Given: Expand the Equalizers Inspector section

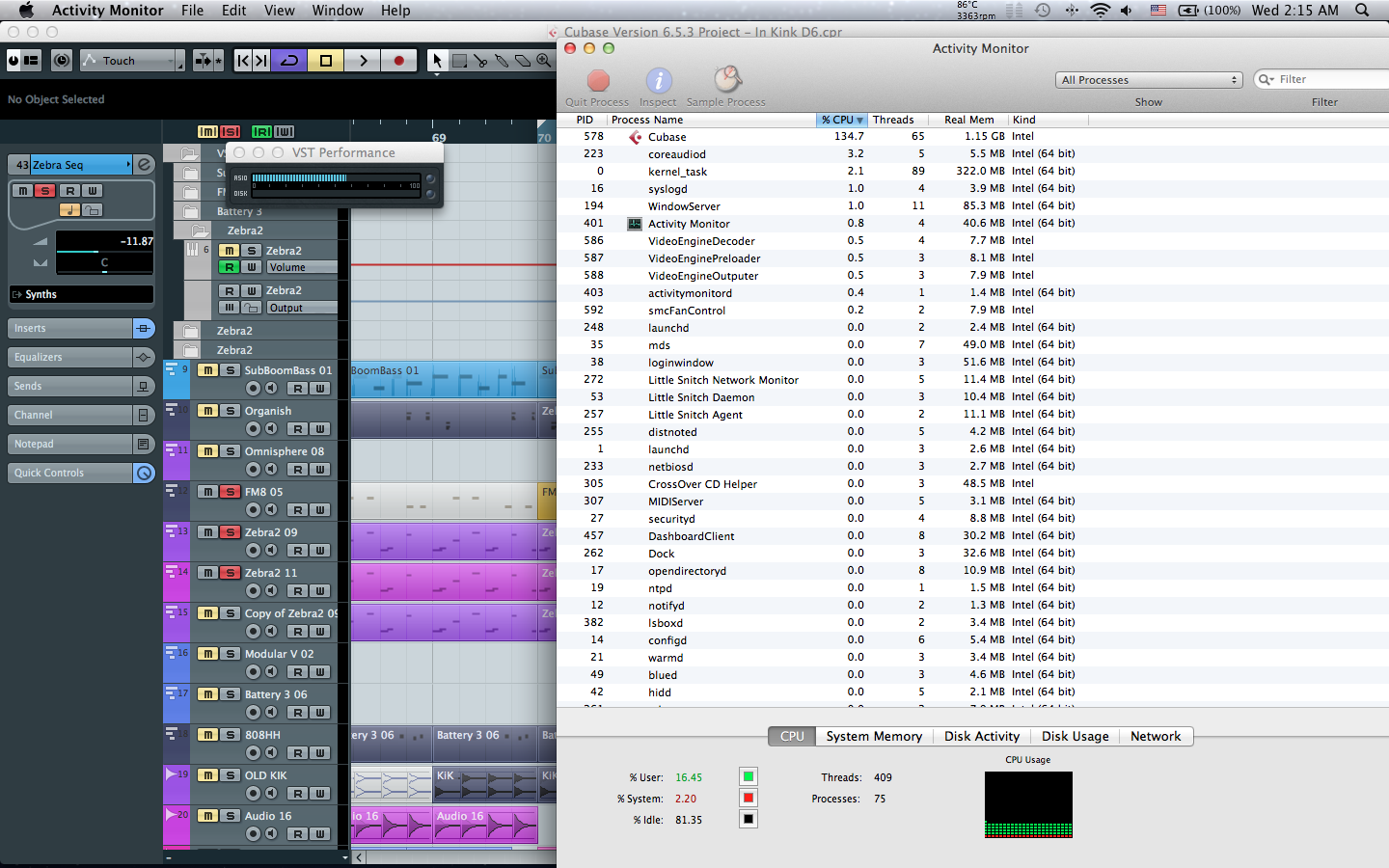Looking at the screenshot, I should (69, 358).
